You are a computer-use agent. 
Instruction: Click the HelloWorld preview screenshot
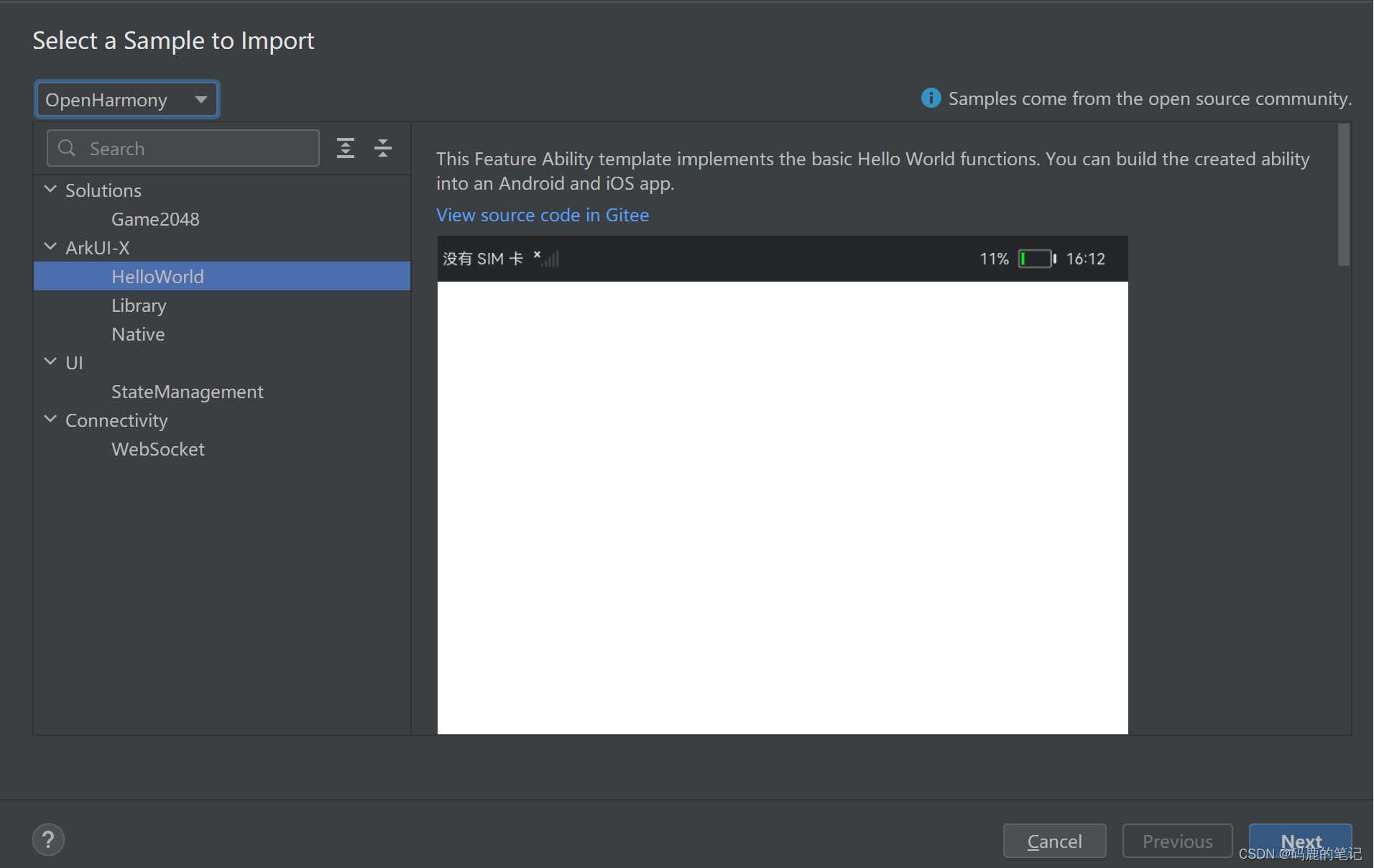(x=783, y=485)
